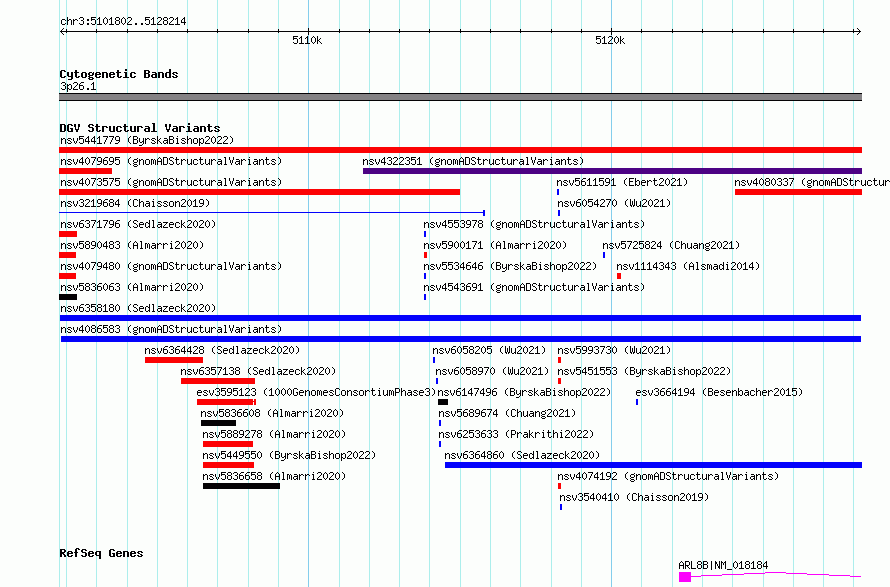Click the 5110k ruler position

(307, 40)
